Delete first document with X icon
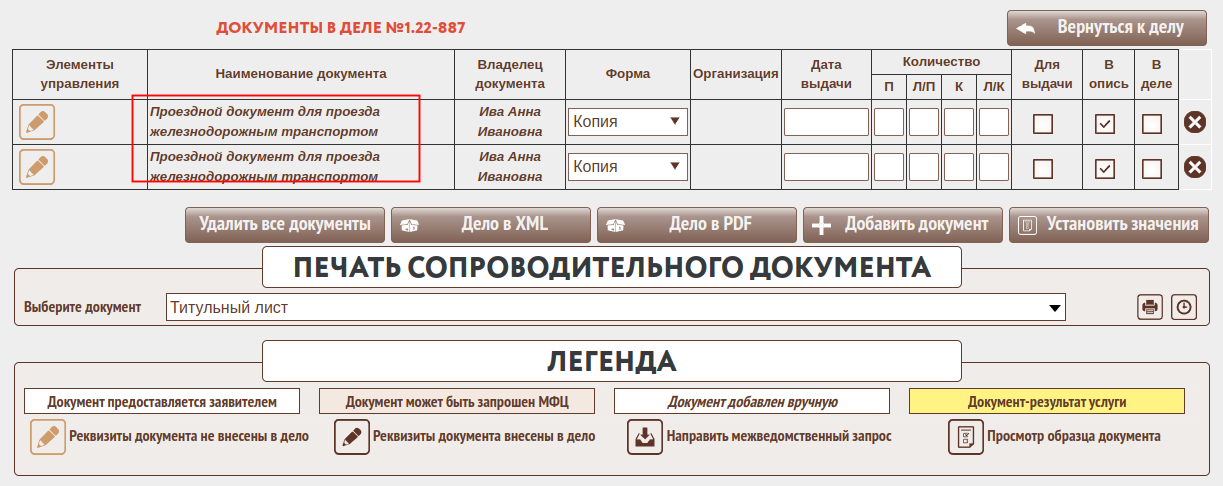 (1194, 122)
